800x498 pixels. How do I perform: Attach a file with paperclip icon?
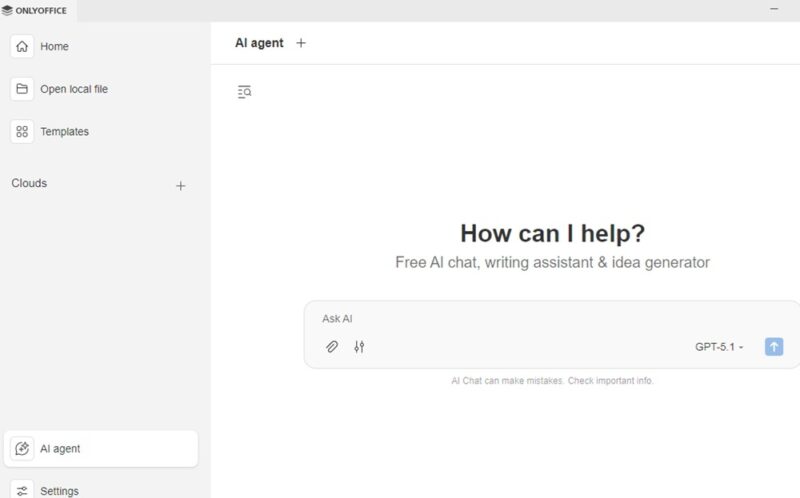(332, 347)
